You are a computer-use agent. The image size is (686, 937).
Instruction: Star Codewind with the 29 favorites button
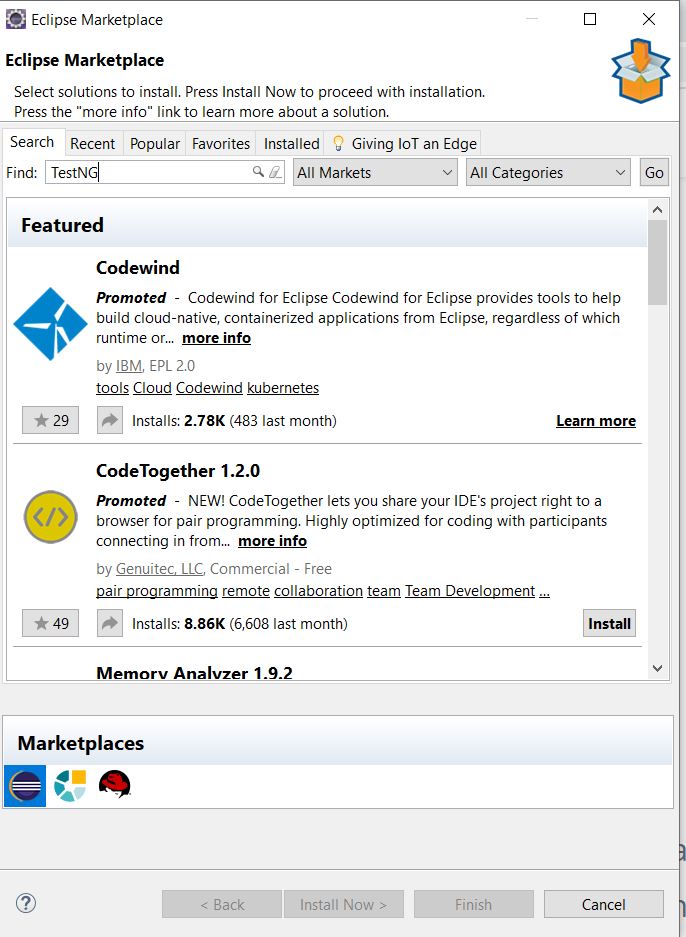coord(50,420)
